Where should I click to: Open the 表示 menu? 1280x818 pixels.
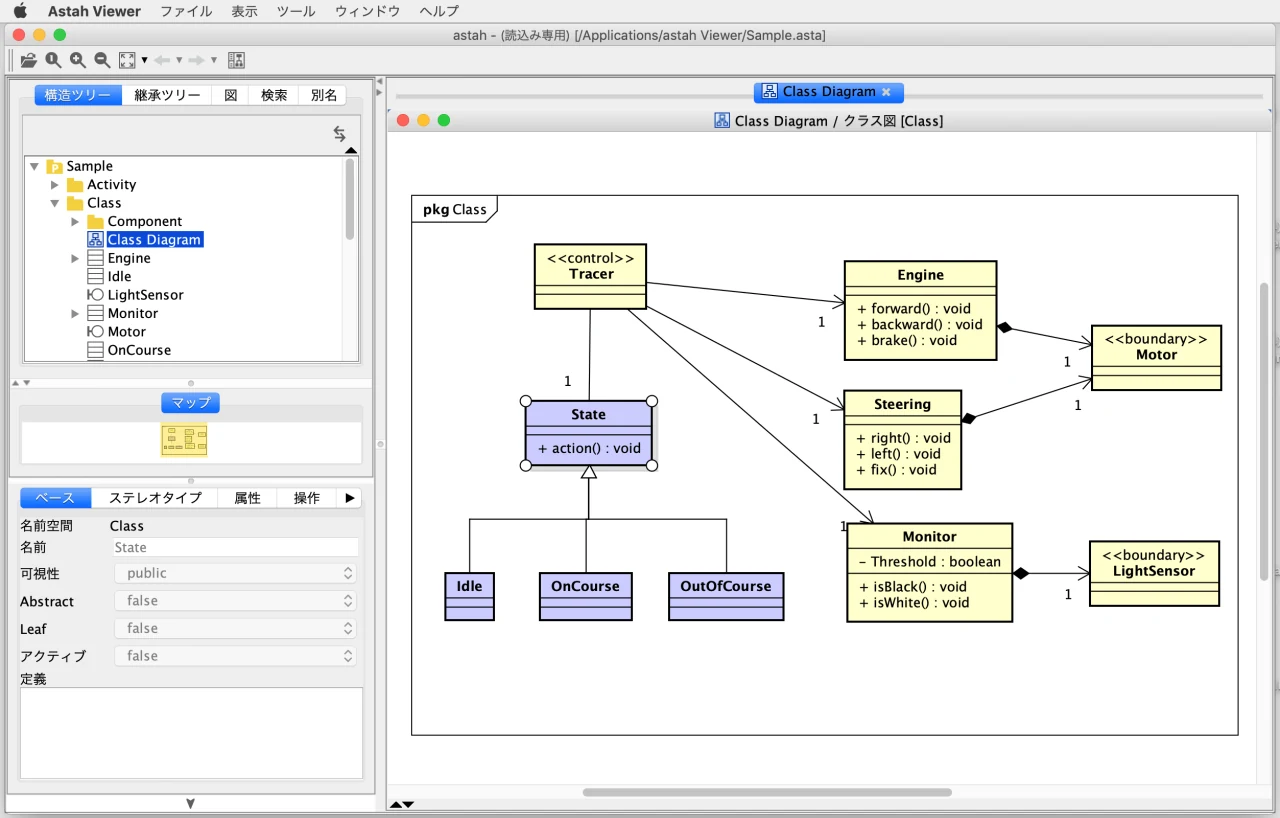pos(244,11)
